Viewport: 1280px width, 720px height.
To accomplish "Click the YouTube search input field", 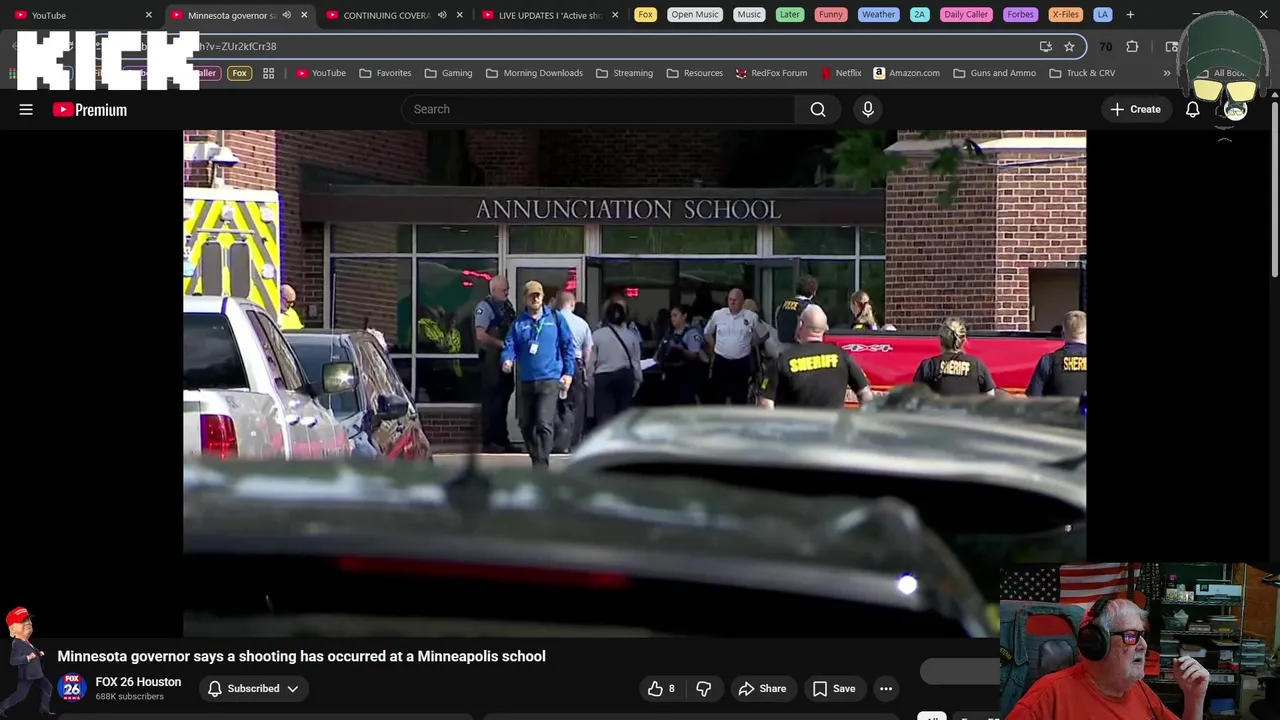I will pyautogui.click(x=598, y=109).
